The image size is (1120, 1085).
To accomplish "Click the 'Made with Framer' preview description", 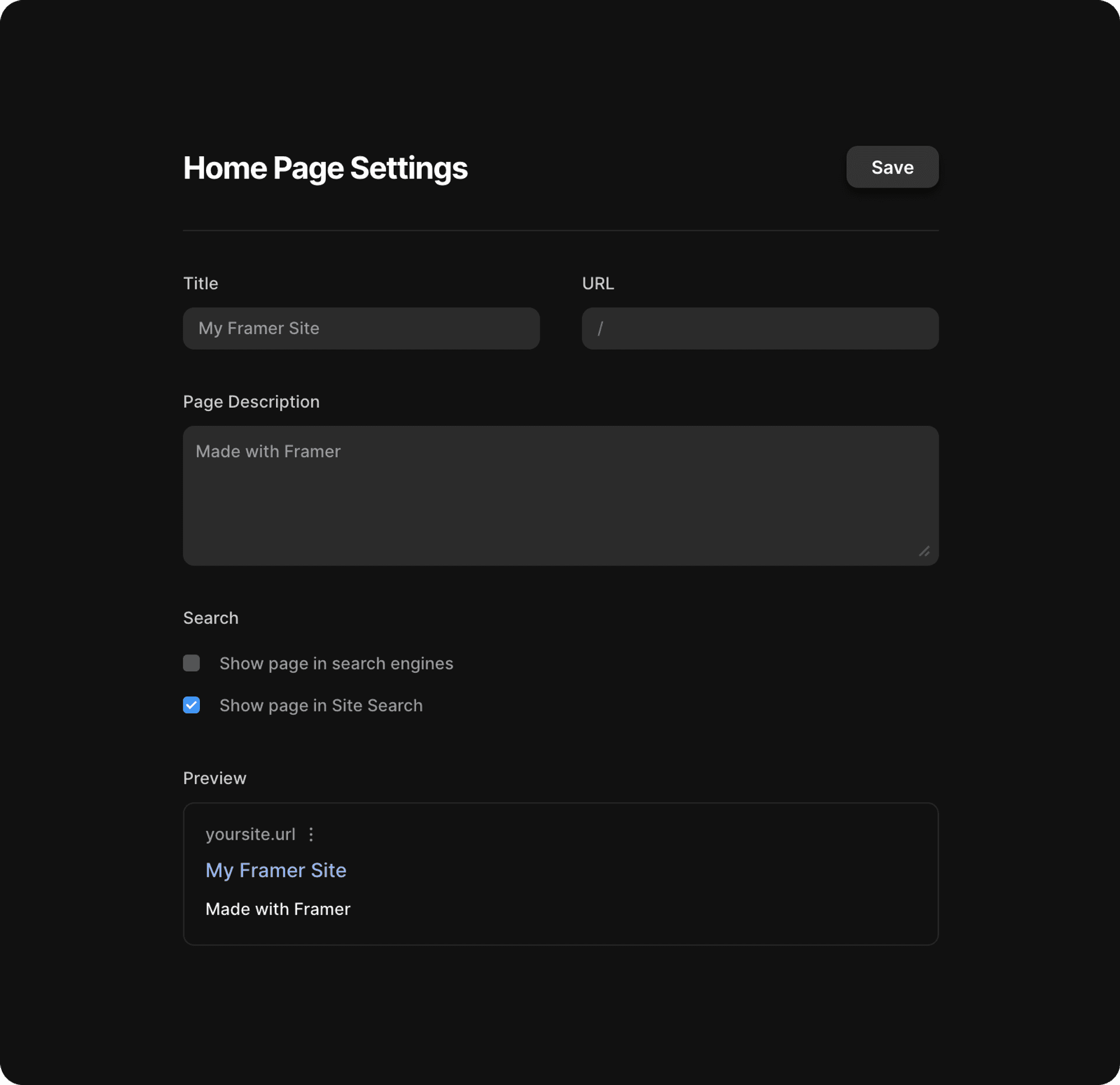I will (x=278, y=909).
